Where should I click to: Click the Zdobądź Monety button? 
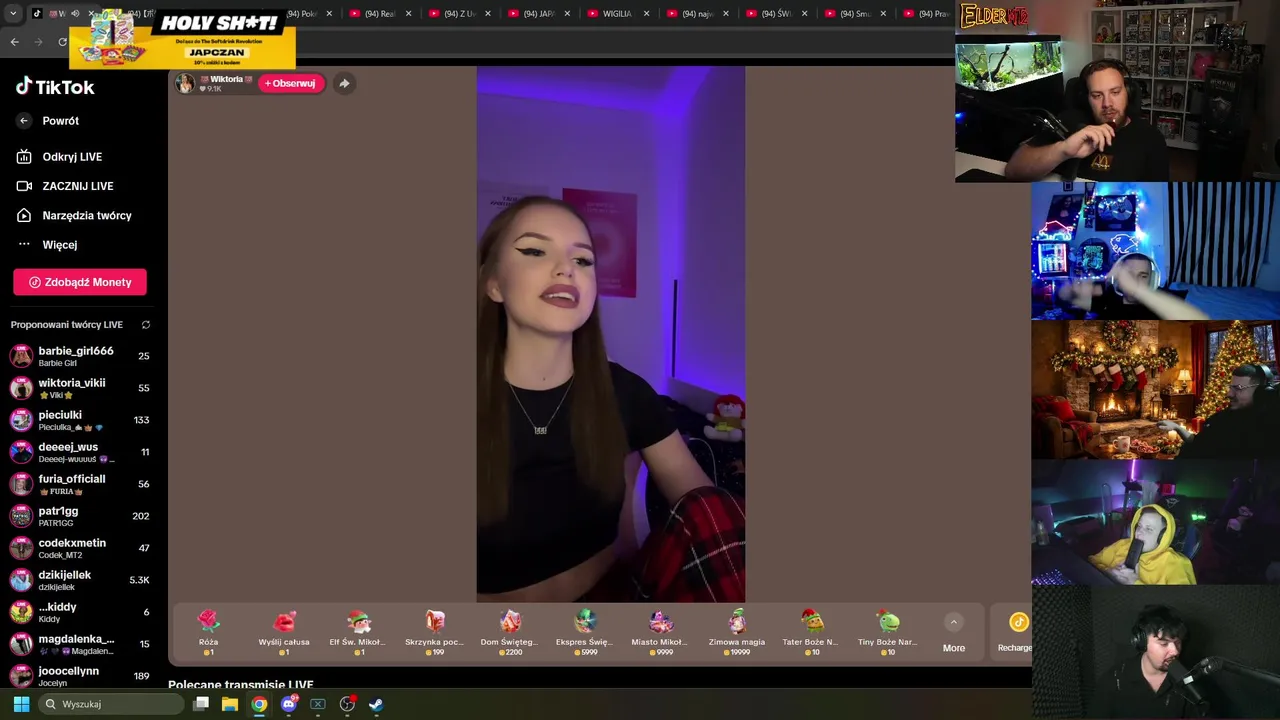(80, 282)
